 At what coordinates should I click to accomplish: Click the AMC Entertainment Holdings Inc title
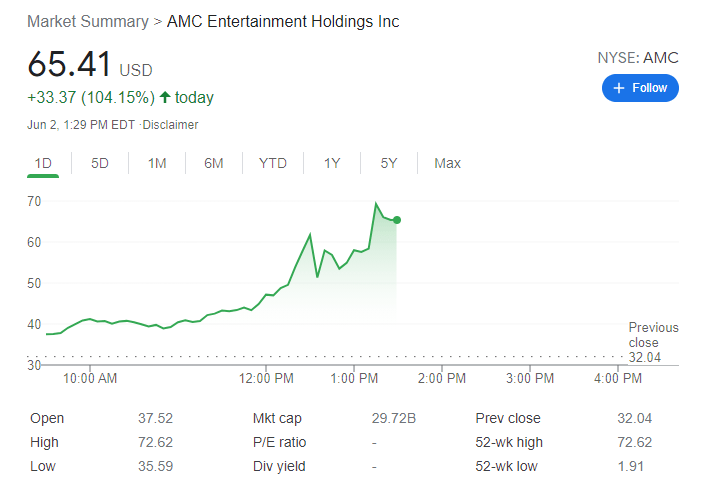pos(283,21)
